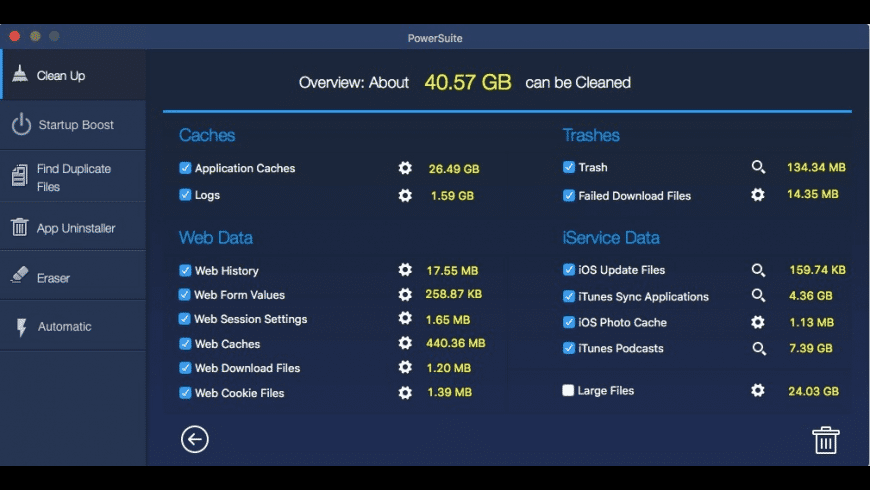Open the Startup Boost tab
Image resolution: width=870 pixels, height=490 pixels.
click(75, 125)
